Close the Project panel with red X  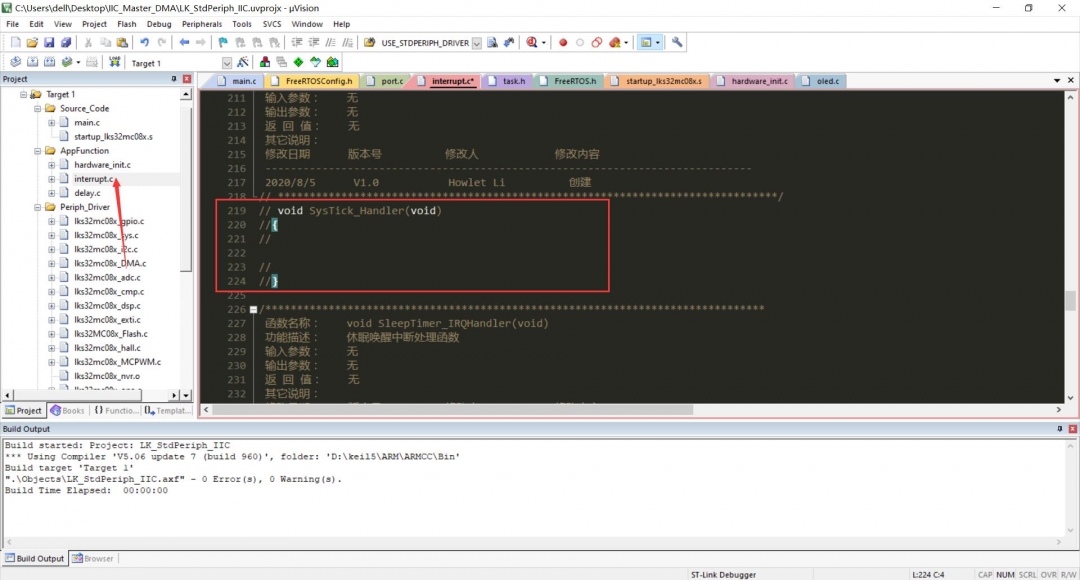pyautogui.click(x=187, y=79)
